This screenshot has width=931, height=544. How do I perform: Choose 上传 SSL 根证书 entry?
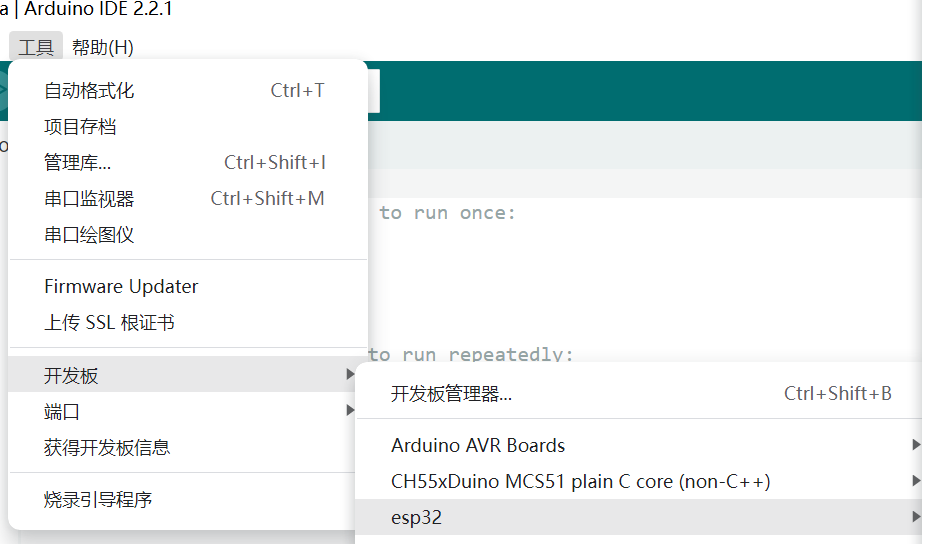click(188, 322)
